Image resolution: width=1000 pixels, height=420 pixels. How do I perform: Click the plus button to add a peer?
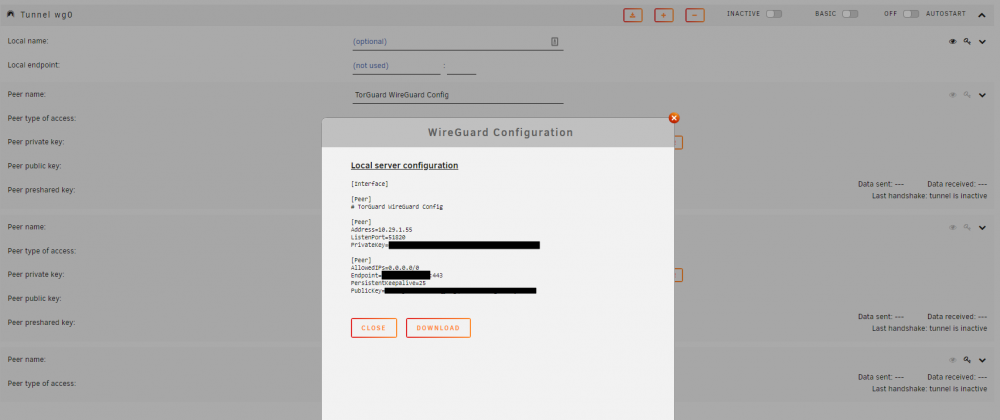coord(664,15)
